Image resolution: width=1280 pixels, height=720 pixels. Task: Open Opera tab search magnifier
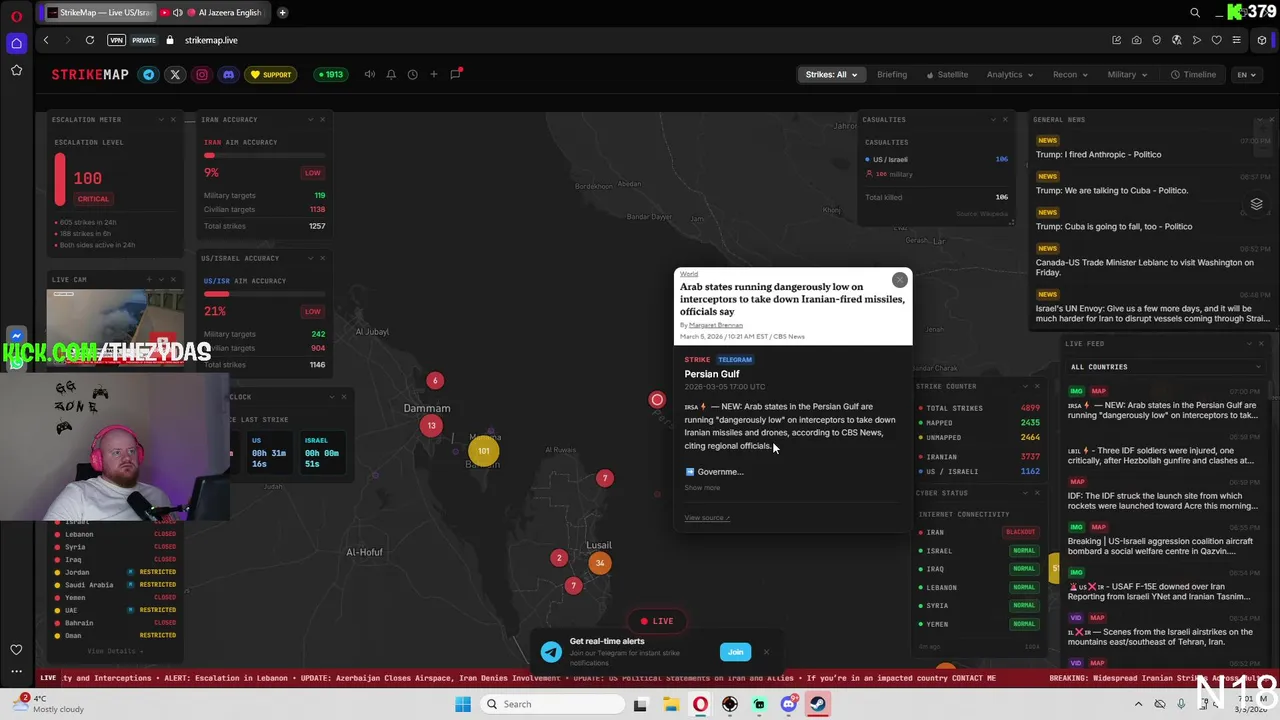(1195, 12)
